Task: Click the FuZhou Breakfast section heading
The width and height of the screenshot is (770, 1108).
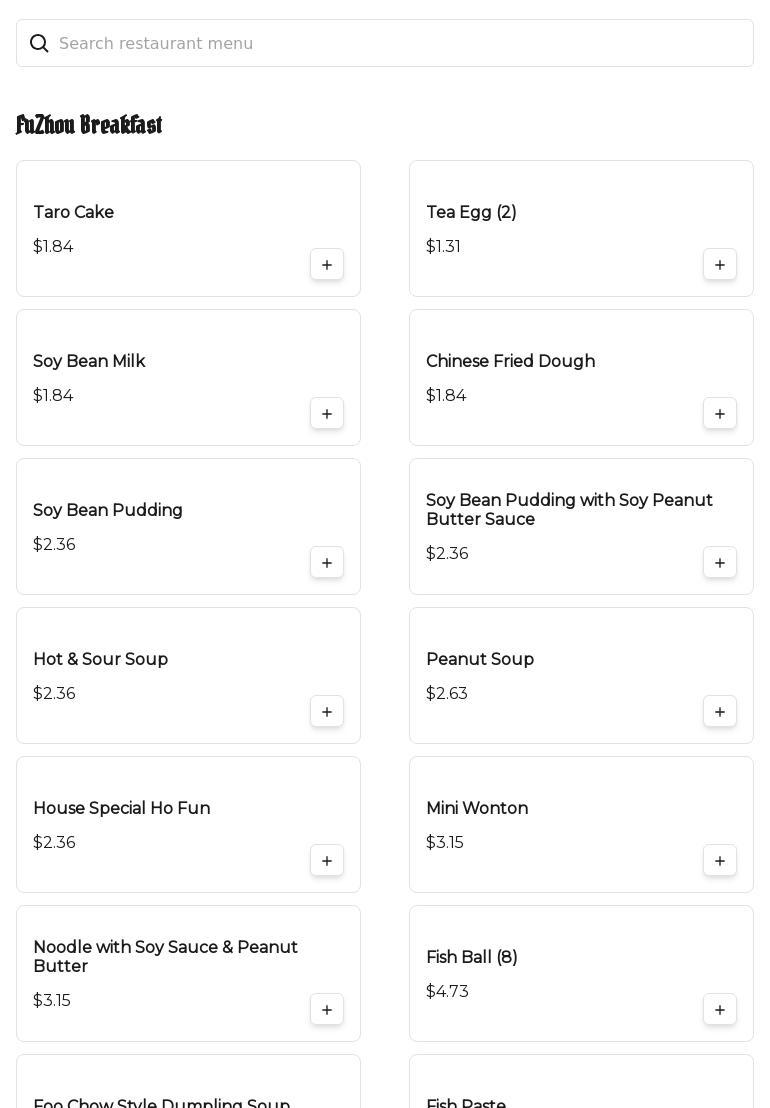Action: (x=89, y=125)
